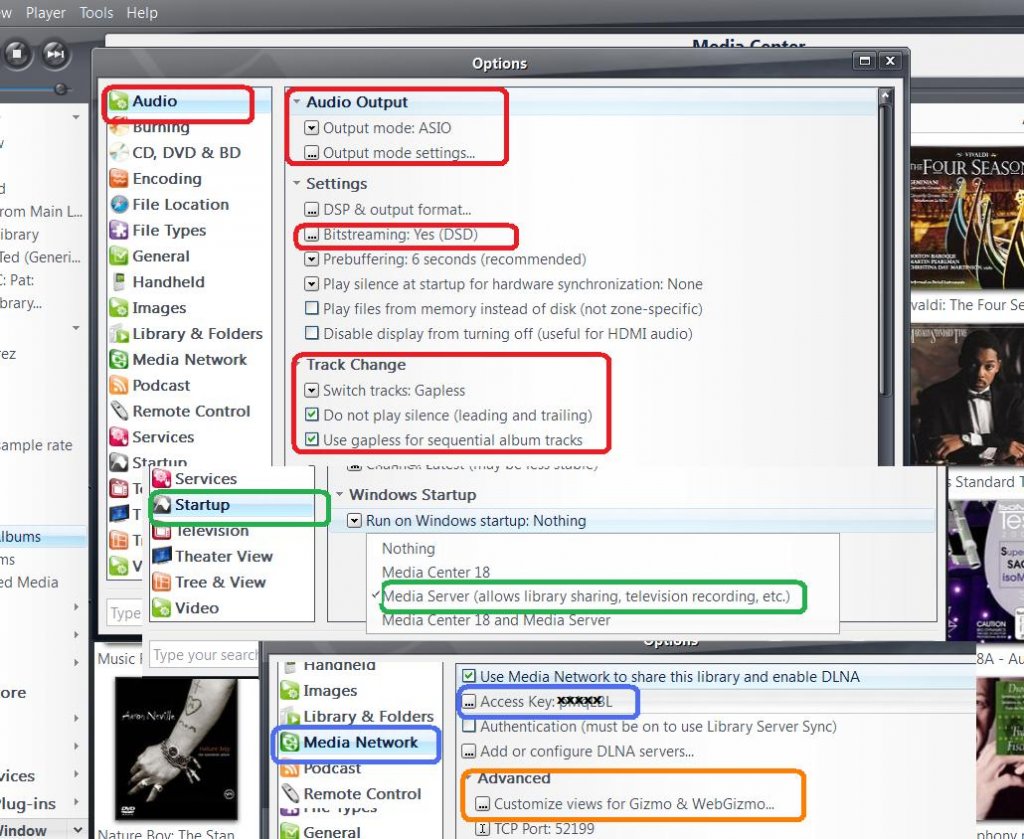1024x839 pixels.
Task: Click the File Location compass icon
Action: [x=119, y=204]
